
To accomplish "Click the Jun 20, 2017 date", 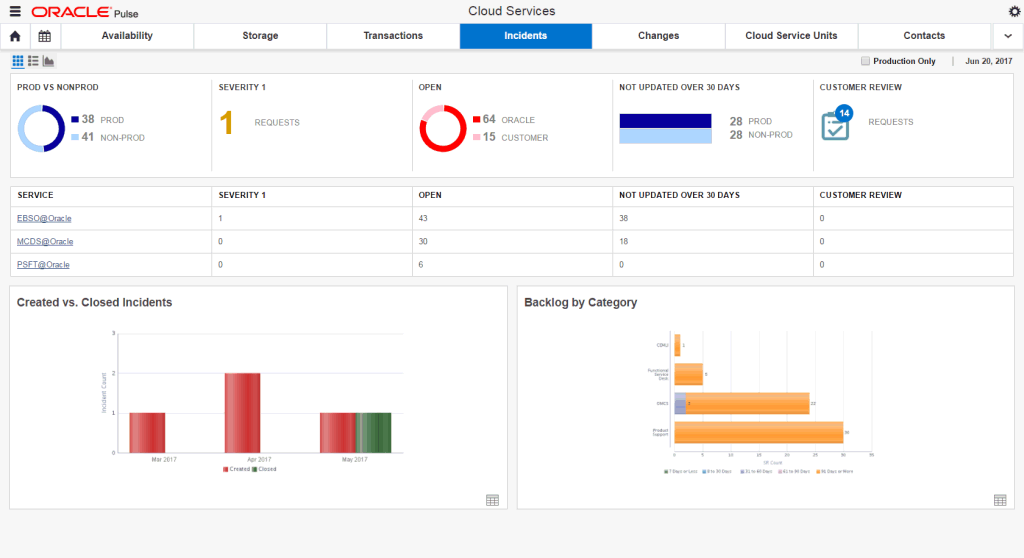I will click(x=989, y=61).
